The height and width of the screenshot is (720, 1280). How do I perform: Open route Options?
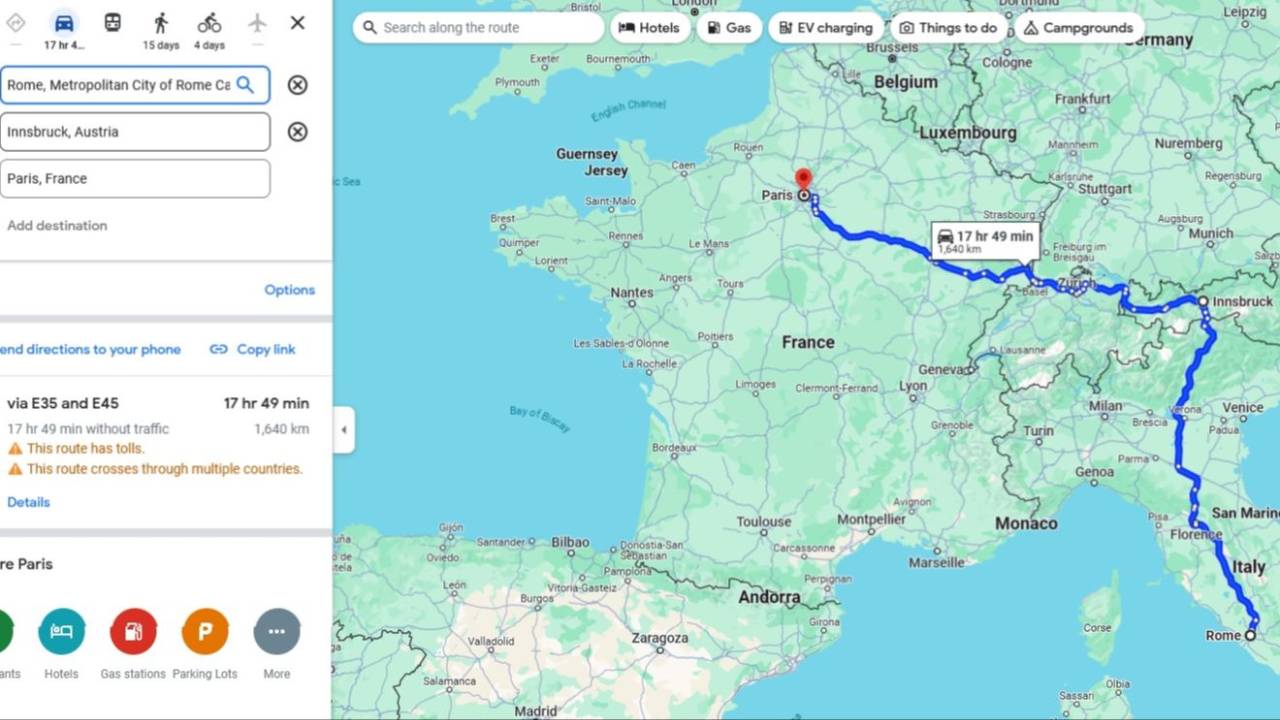(x=289, y=290)
